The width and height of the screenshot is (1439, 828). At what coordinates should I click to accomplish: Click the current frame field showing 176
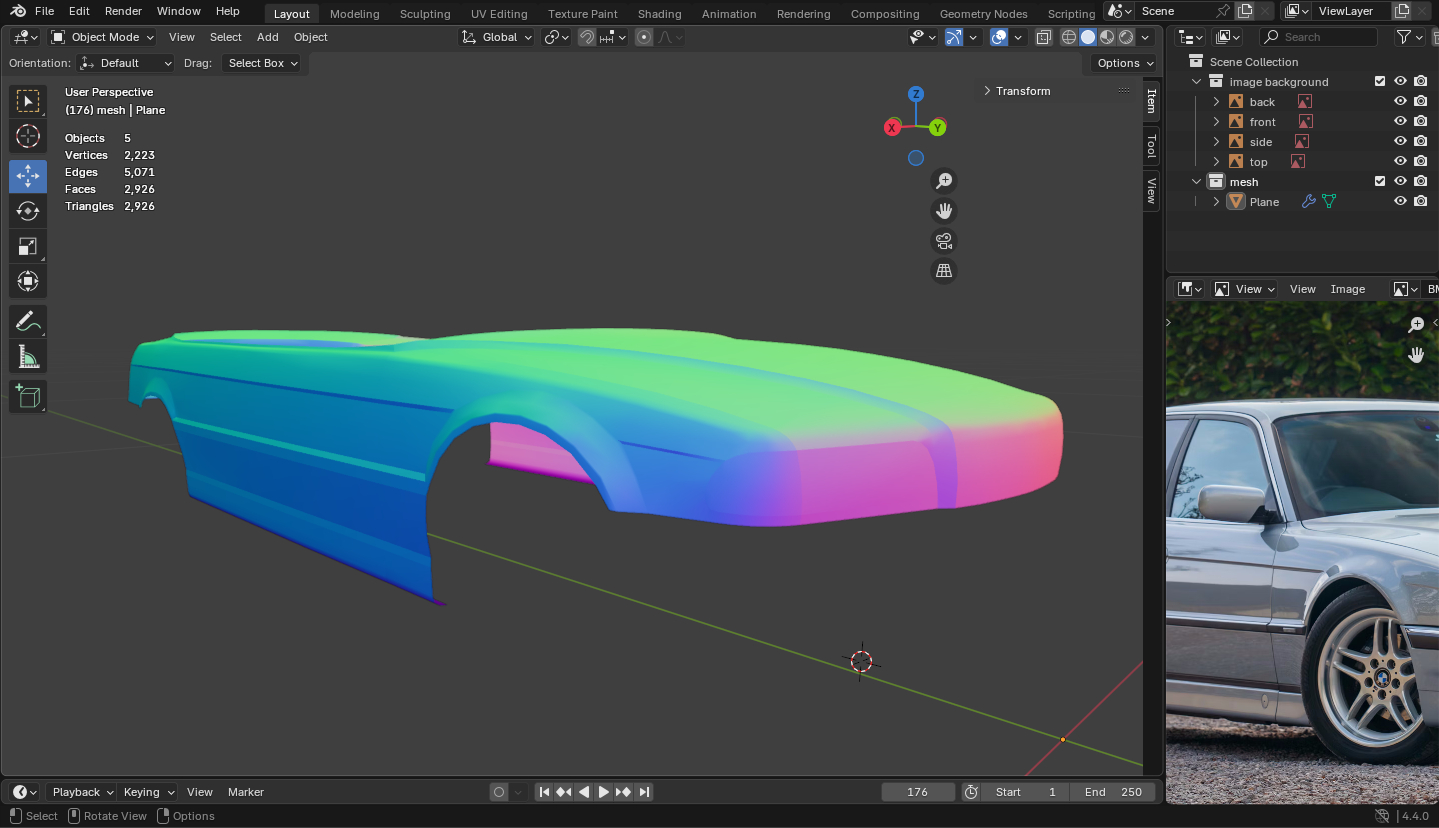(917, 792)
